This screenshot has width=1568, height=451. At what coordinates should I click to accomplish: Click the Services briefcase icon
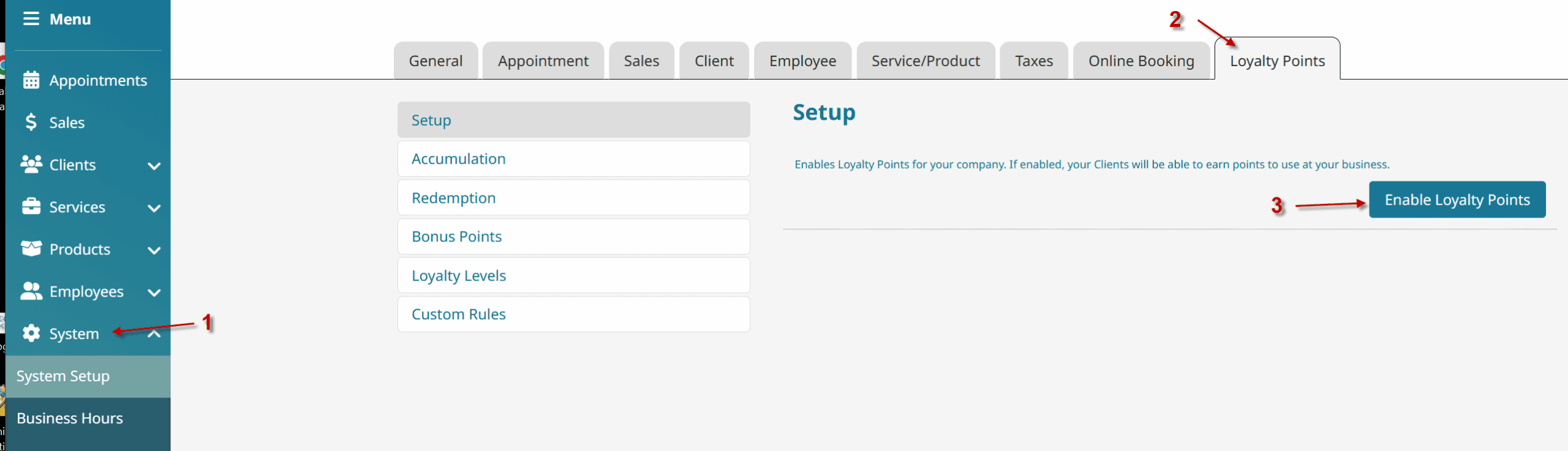click(x=31, y=207)
